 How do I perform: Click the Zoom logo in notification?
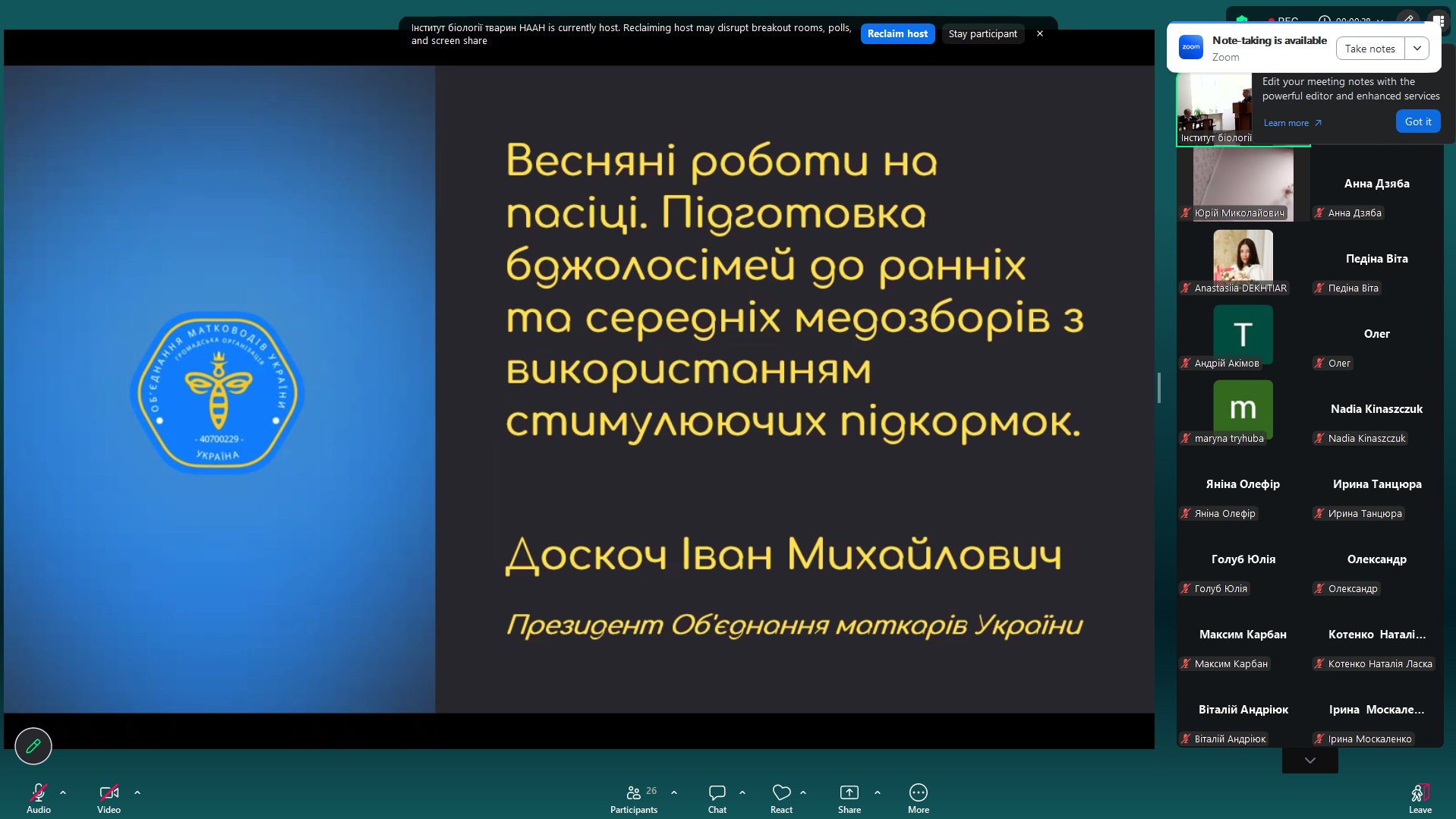[x=1190, y=48]
